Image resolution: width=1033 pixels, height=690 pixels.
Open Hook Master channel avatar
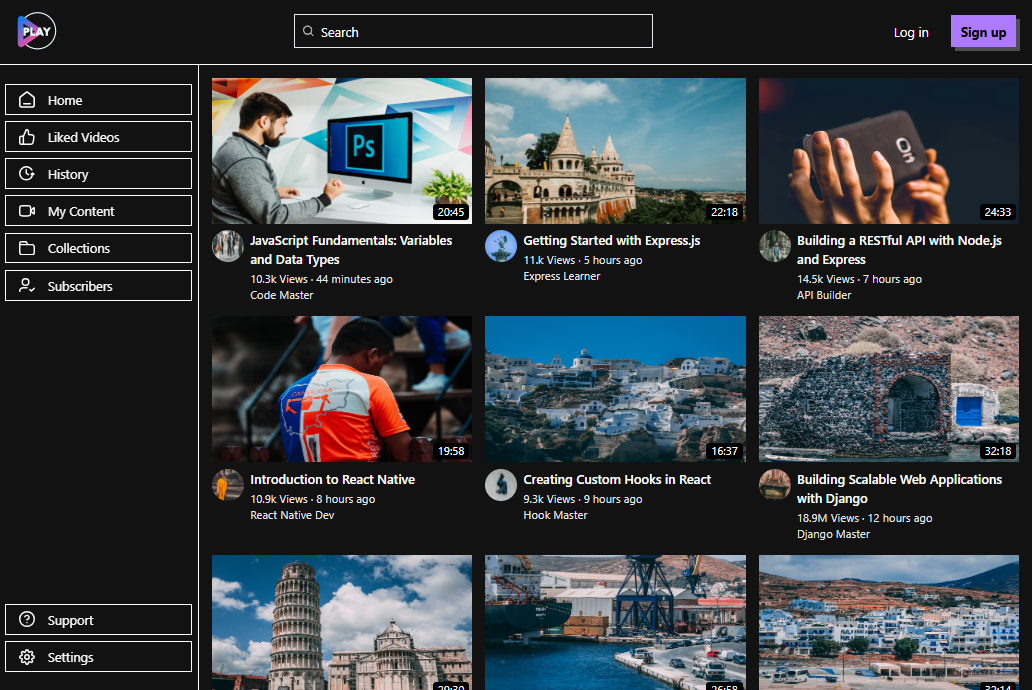(x=501, y=485)
